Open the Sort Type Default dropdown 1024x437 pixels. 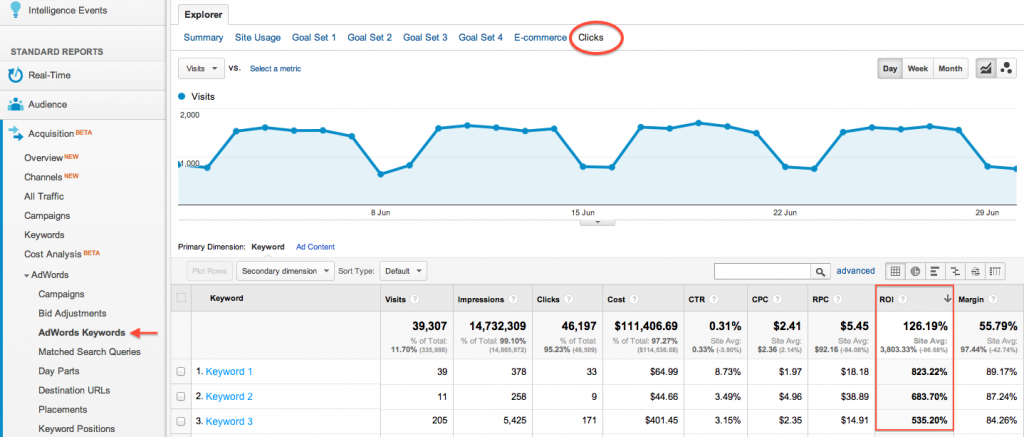pyautogui.click(x=404, y=271)
